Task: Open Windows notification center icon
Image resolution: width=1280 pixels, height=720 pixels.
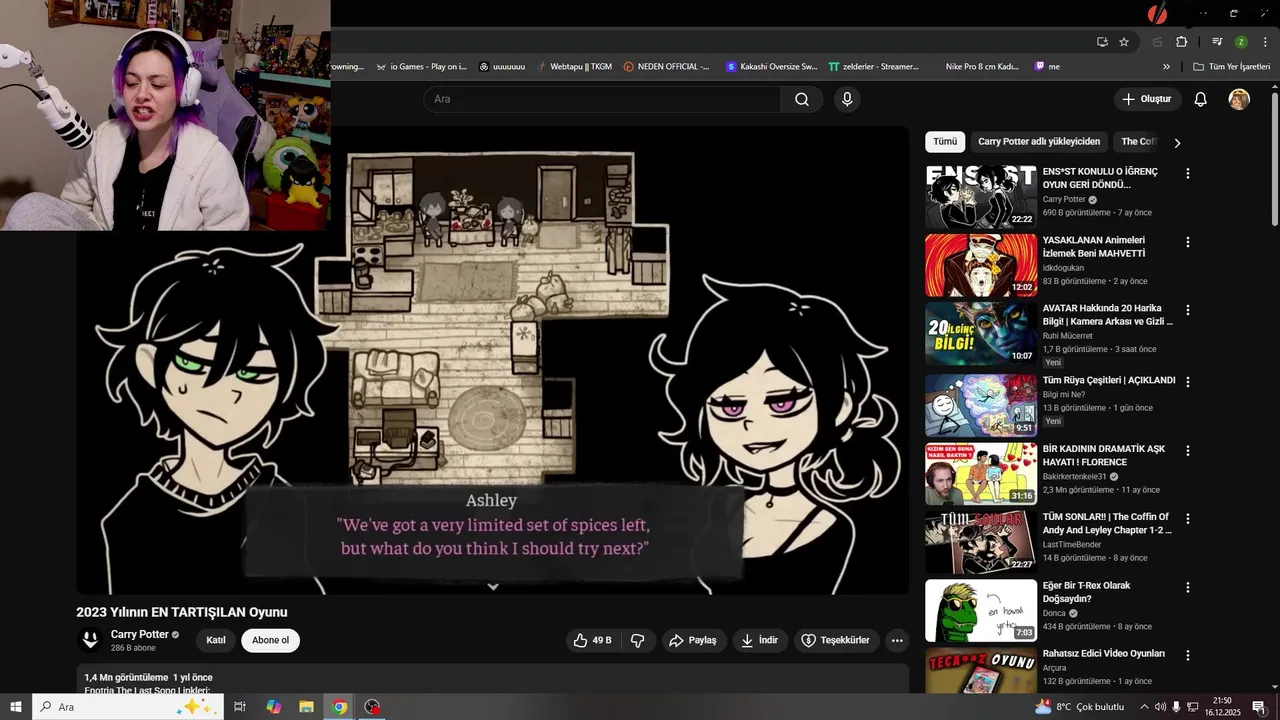Action: point(1258,707)
